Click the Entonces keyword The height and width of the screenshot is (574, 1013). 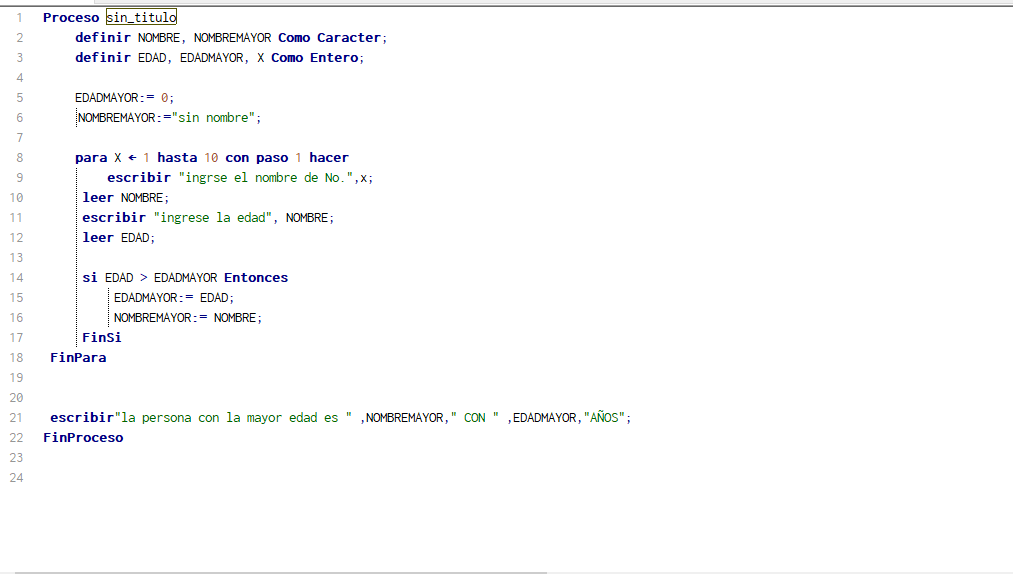[x=256, y=278]
